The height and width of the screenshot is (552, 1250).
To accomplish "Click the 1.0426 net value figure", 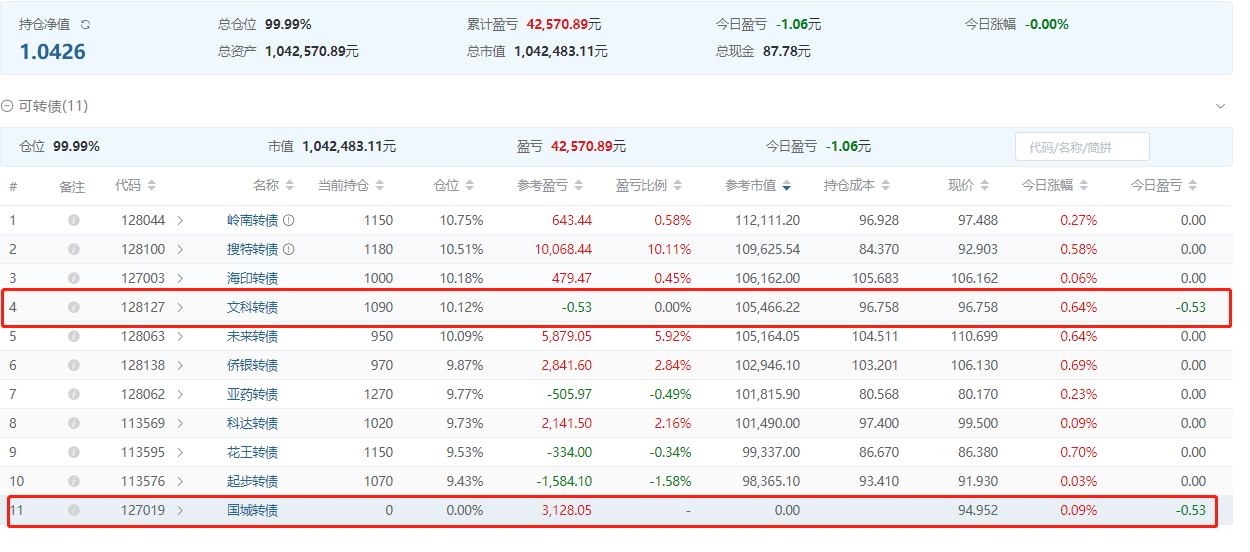I will tap(52, 52).
